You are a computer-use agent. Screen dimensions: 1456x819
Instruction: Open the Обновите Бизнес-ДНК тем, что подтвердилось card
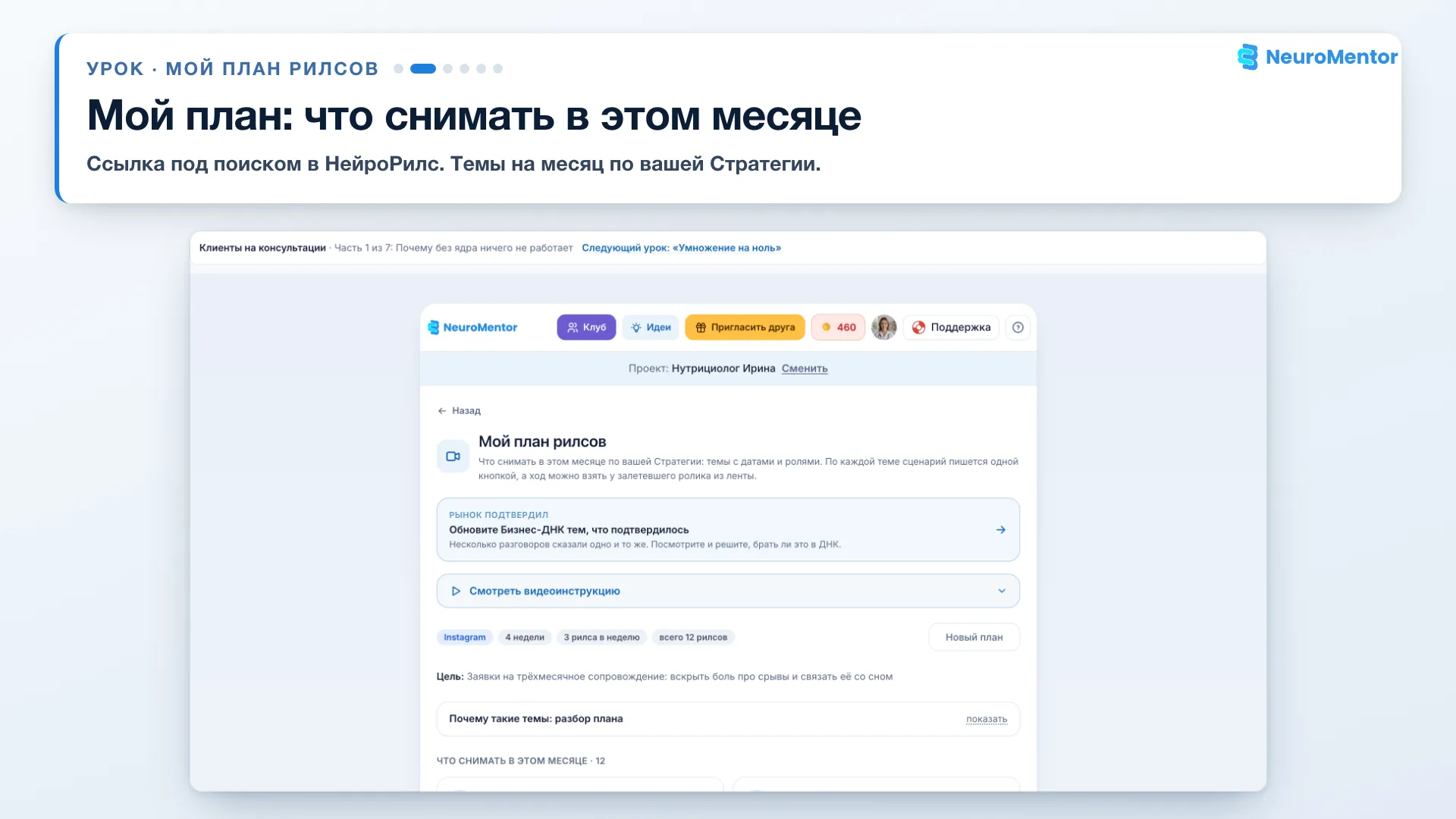[x=728, y=530]
